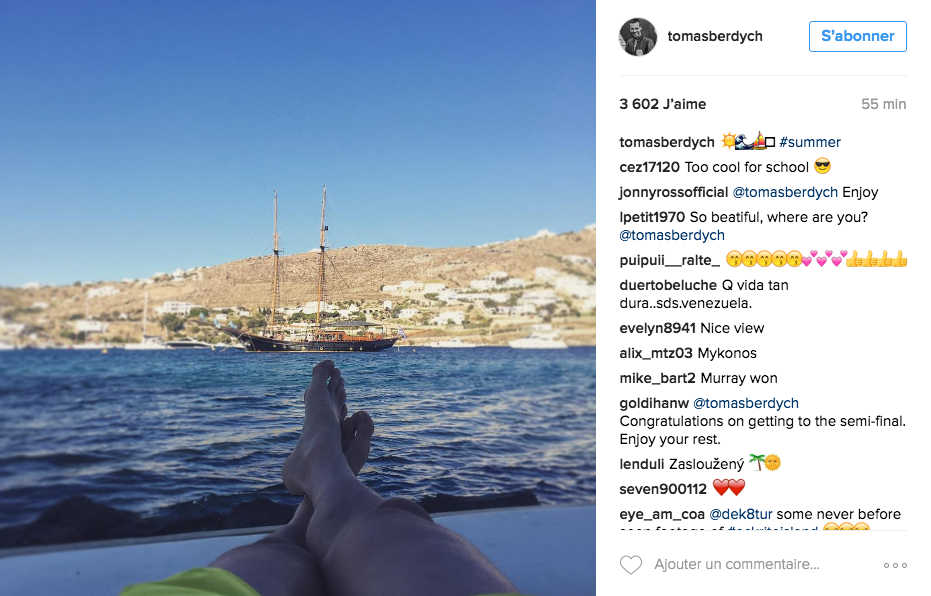Click the S'abonner follow button
This screenshot has width=931, height=596.
[x=857, y=36]
